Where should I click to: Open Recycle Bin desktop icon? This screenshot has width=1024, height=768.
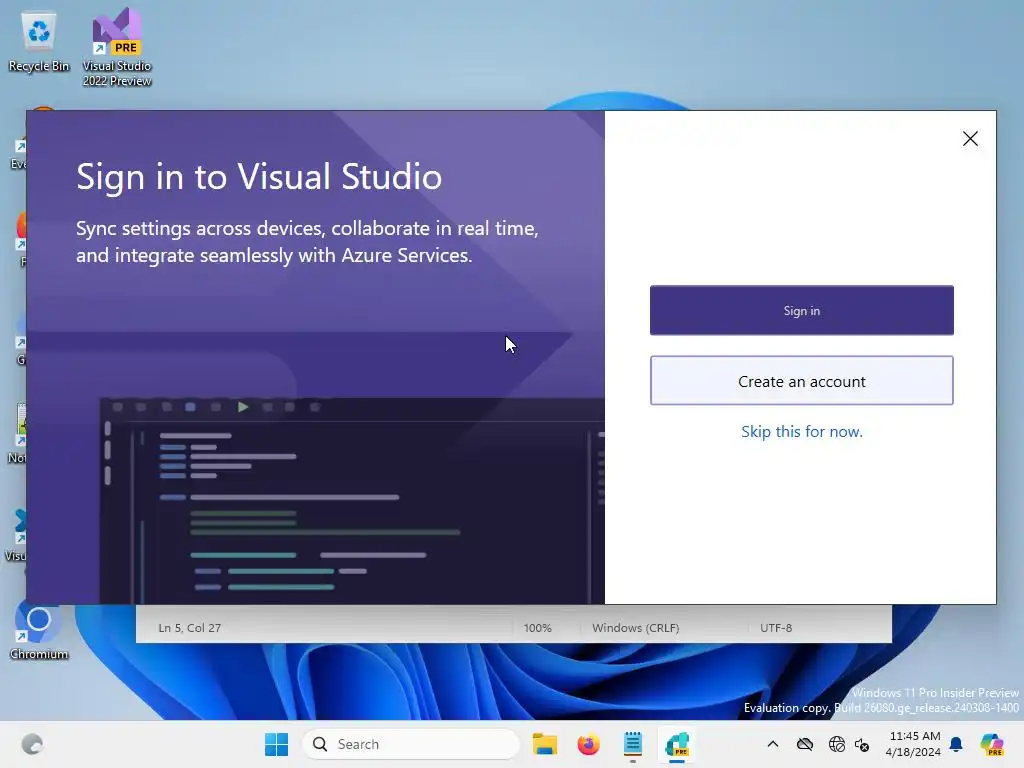click(x=39, y=42)
